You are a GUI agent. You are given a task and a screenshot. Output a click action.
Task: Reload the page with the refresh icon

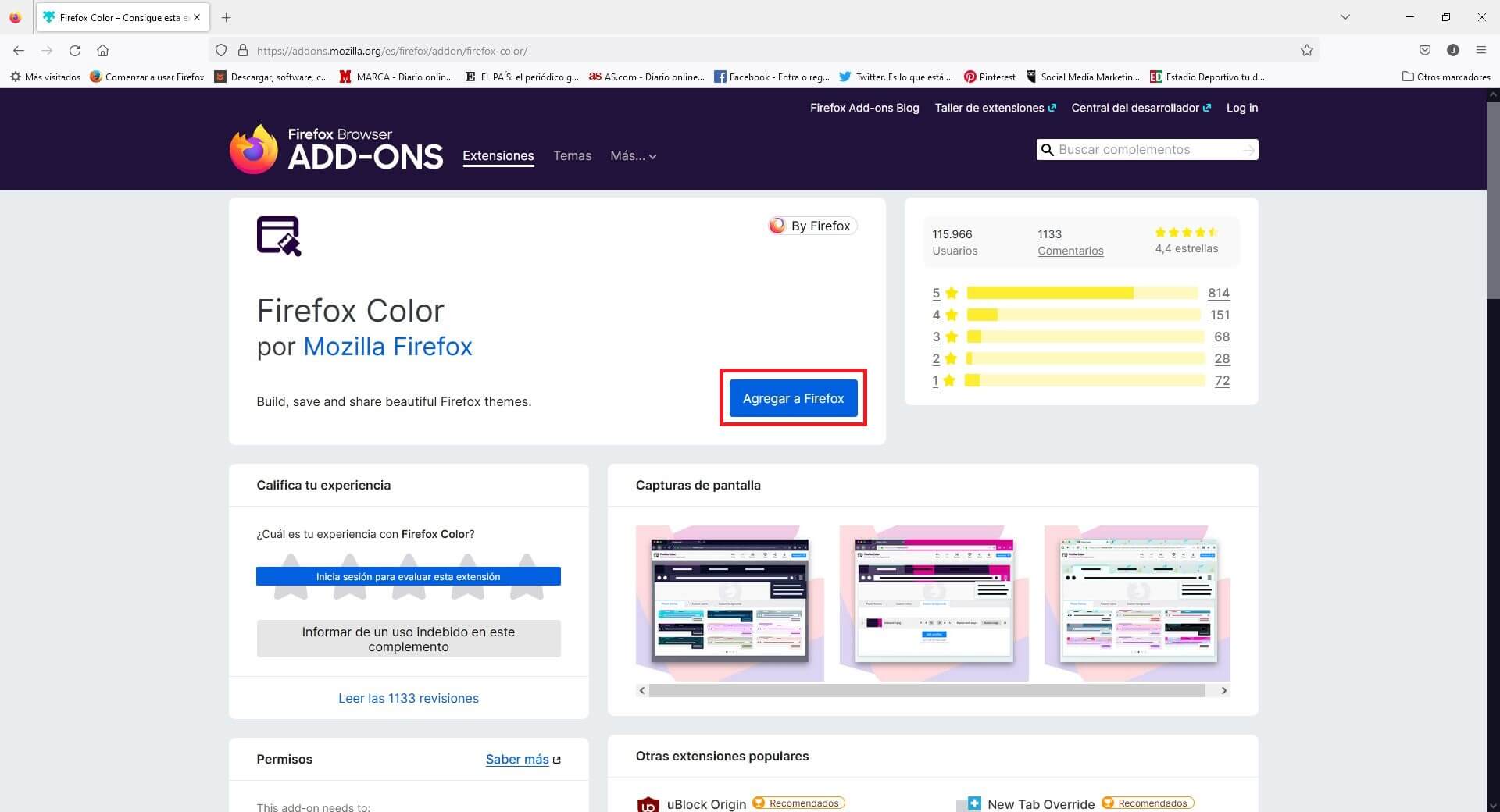75,50
